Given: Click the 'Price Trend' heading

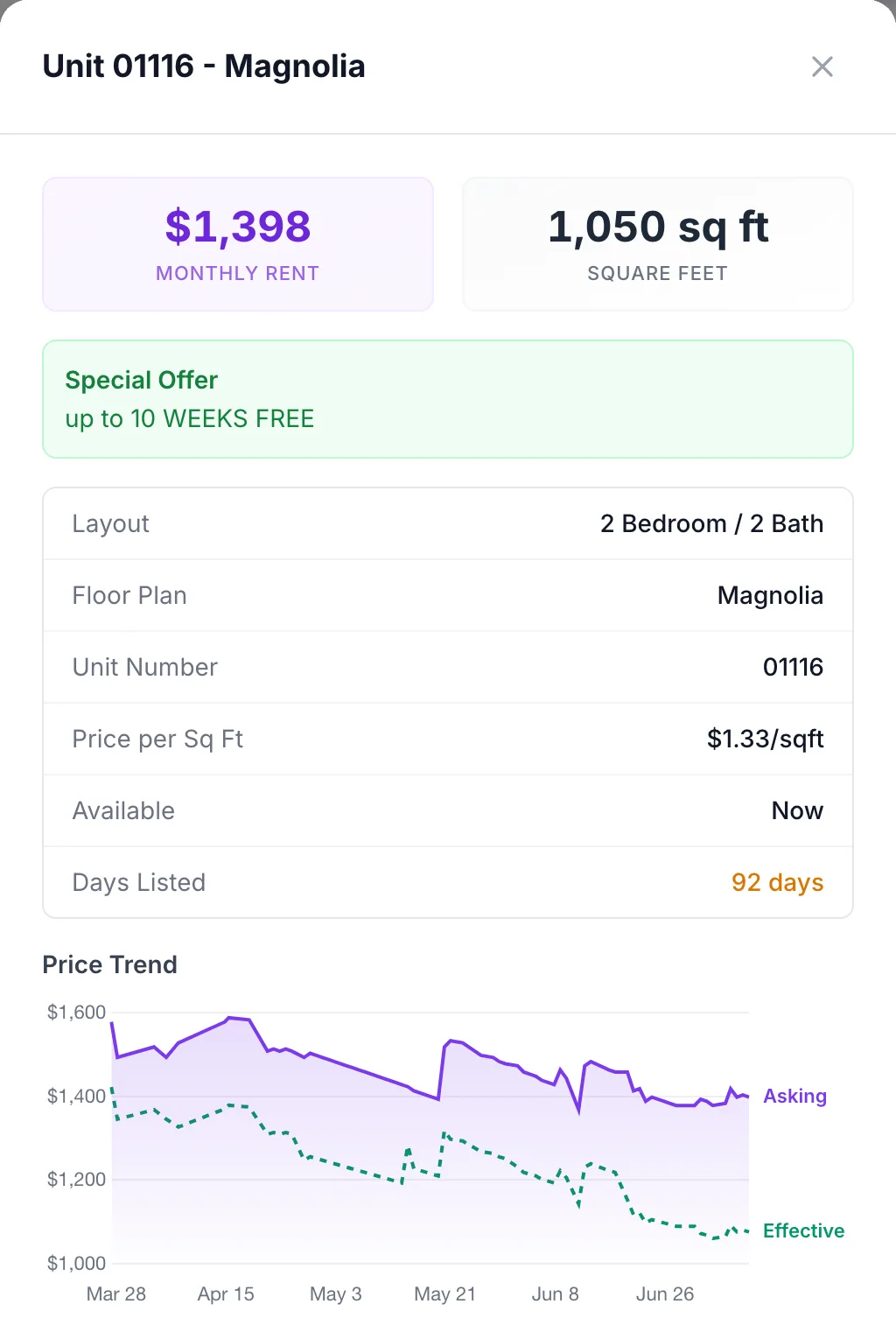Looking at the screenshot, I should click(110, 964).
